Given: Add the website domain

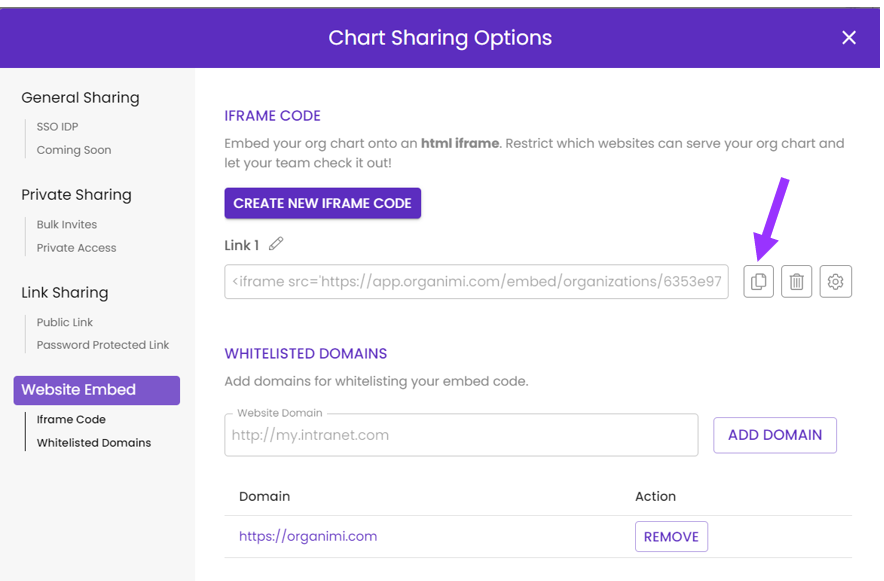Looking at the screenshot, I should point(774,435).
